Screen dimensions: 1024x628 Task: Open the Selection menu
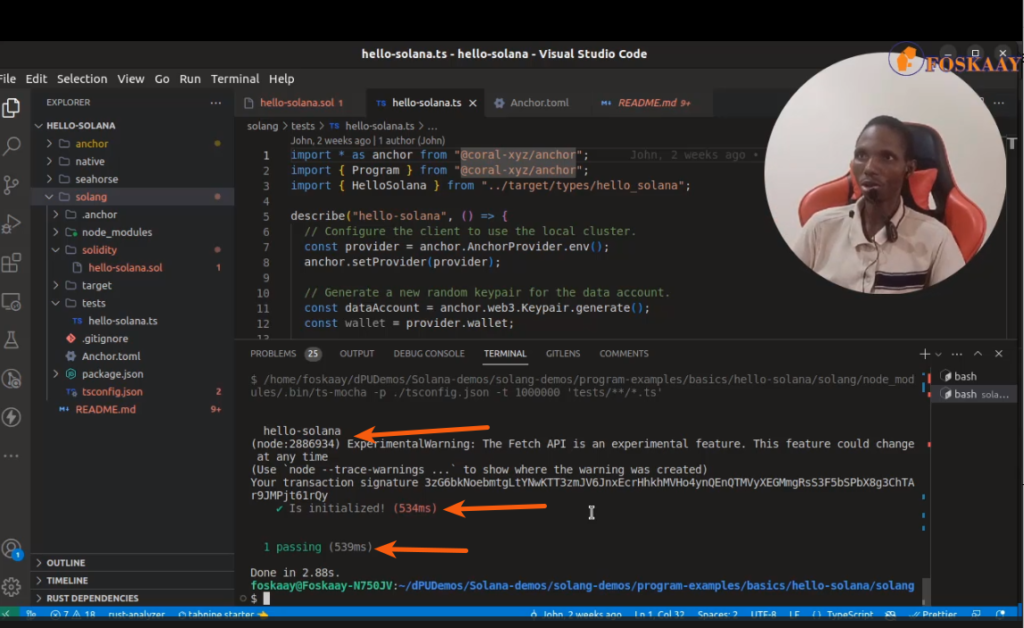(x=82, y=79)
